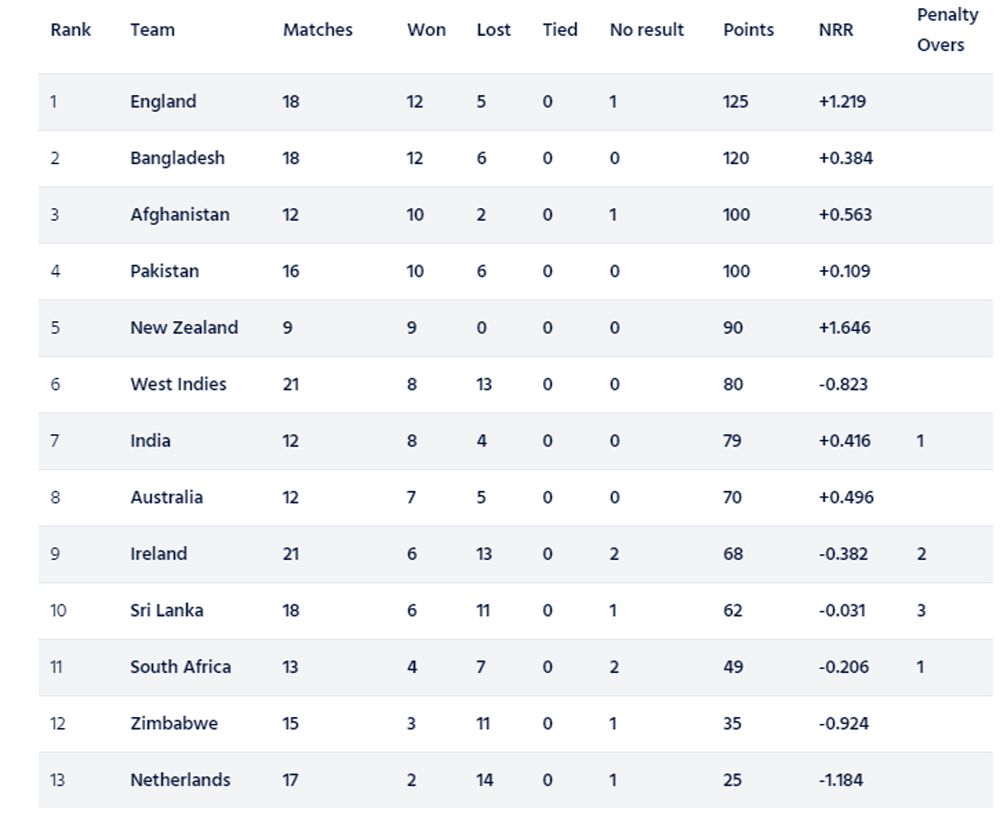This screenshot has width=1000, height=815.
Task: Click the Sri Lanka team name
Action: [x=167, y=611]
